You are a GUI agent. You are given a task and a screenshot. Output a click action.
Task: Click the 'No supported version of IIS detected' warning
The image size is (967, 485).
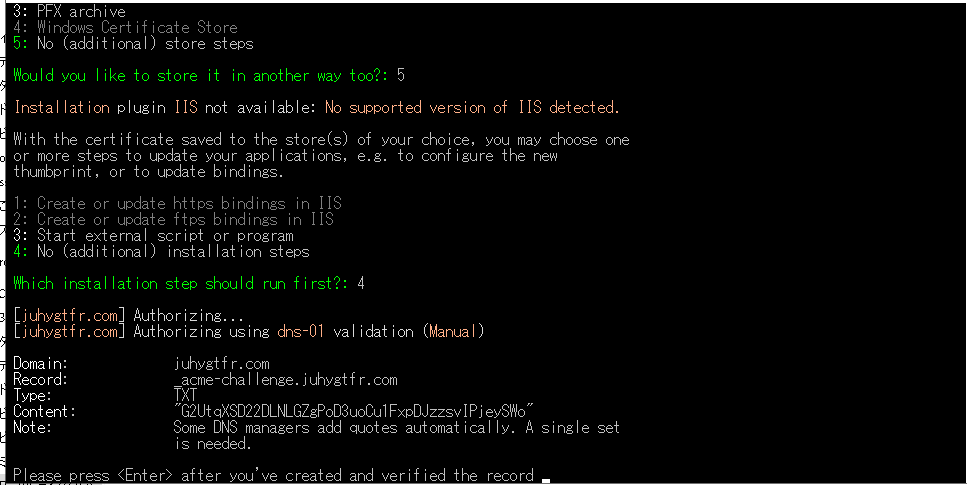click(x=472, y=107)
